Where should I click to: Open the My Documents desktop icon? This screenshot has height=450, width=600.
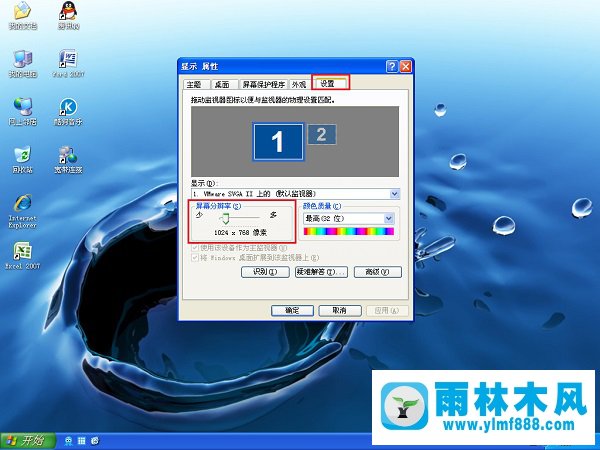coord(23,15)
